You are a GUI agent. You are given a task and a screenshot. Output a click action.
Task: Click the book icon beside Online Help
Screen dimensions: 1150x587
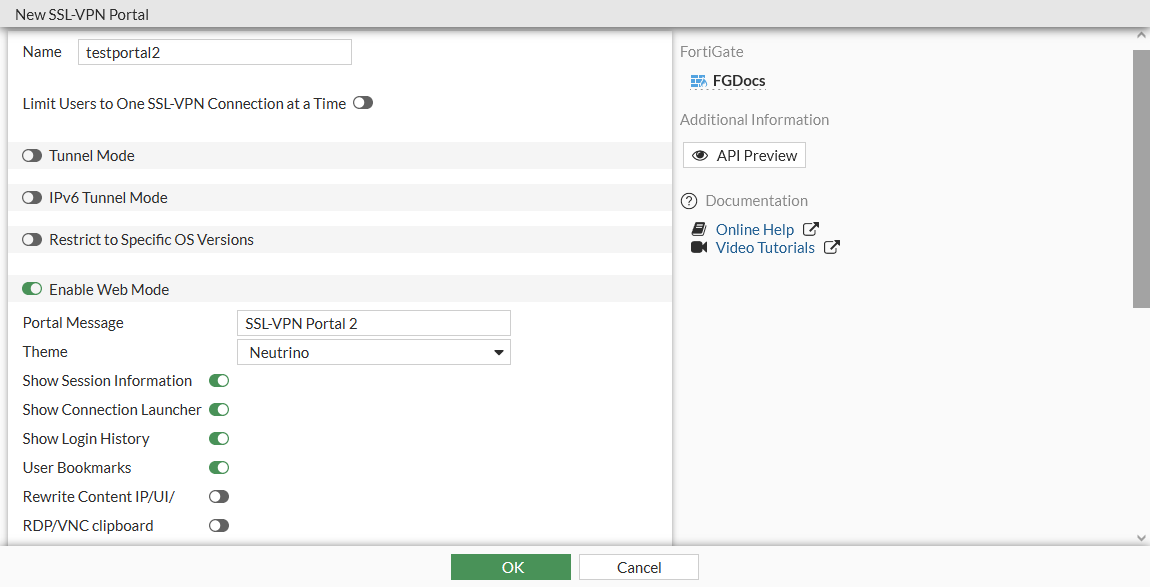click(698, 228)
